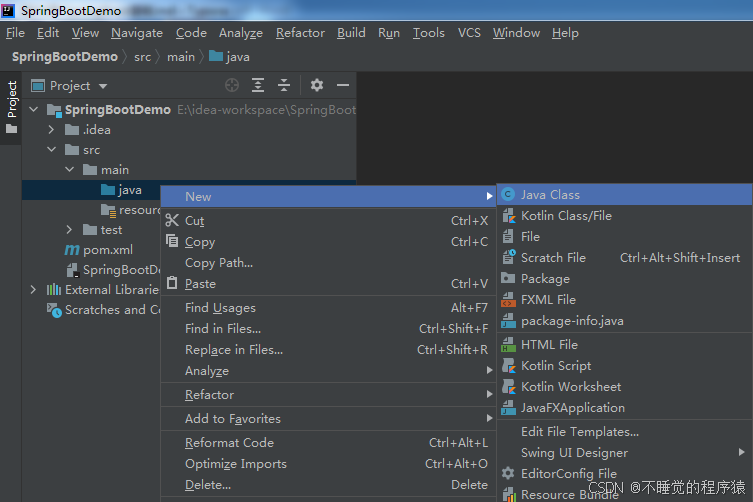The image size is (753, 502).
Task: Click the src breadcrumb
Action: tap(143, 57)
